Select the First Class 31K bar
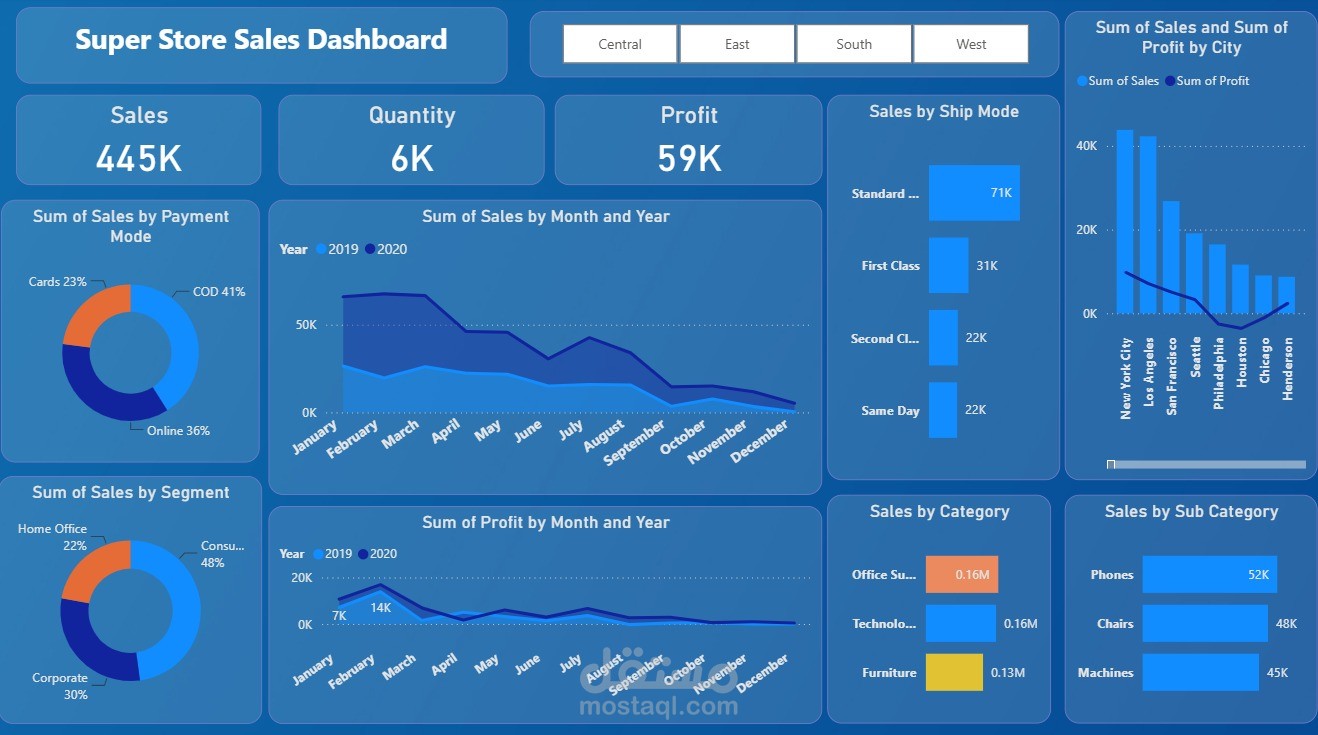This screenshot has height=735, width=1318. pos(948,265)
